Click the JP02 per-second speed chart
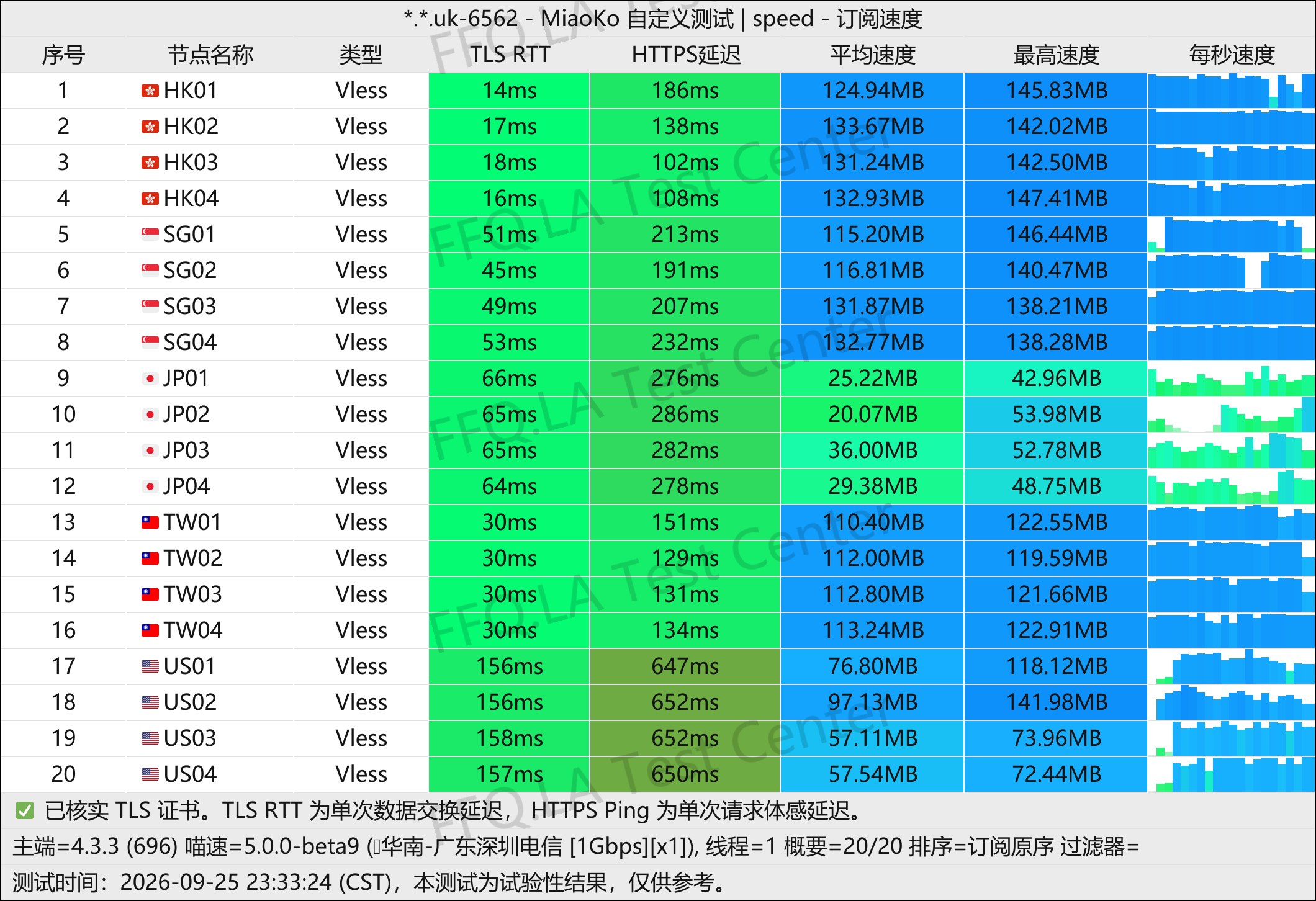Screen dimensions: 1316x901 click(1232, 415)
